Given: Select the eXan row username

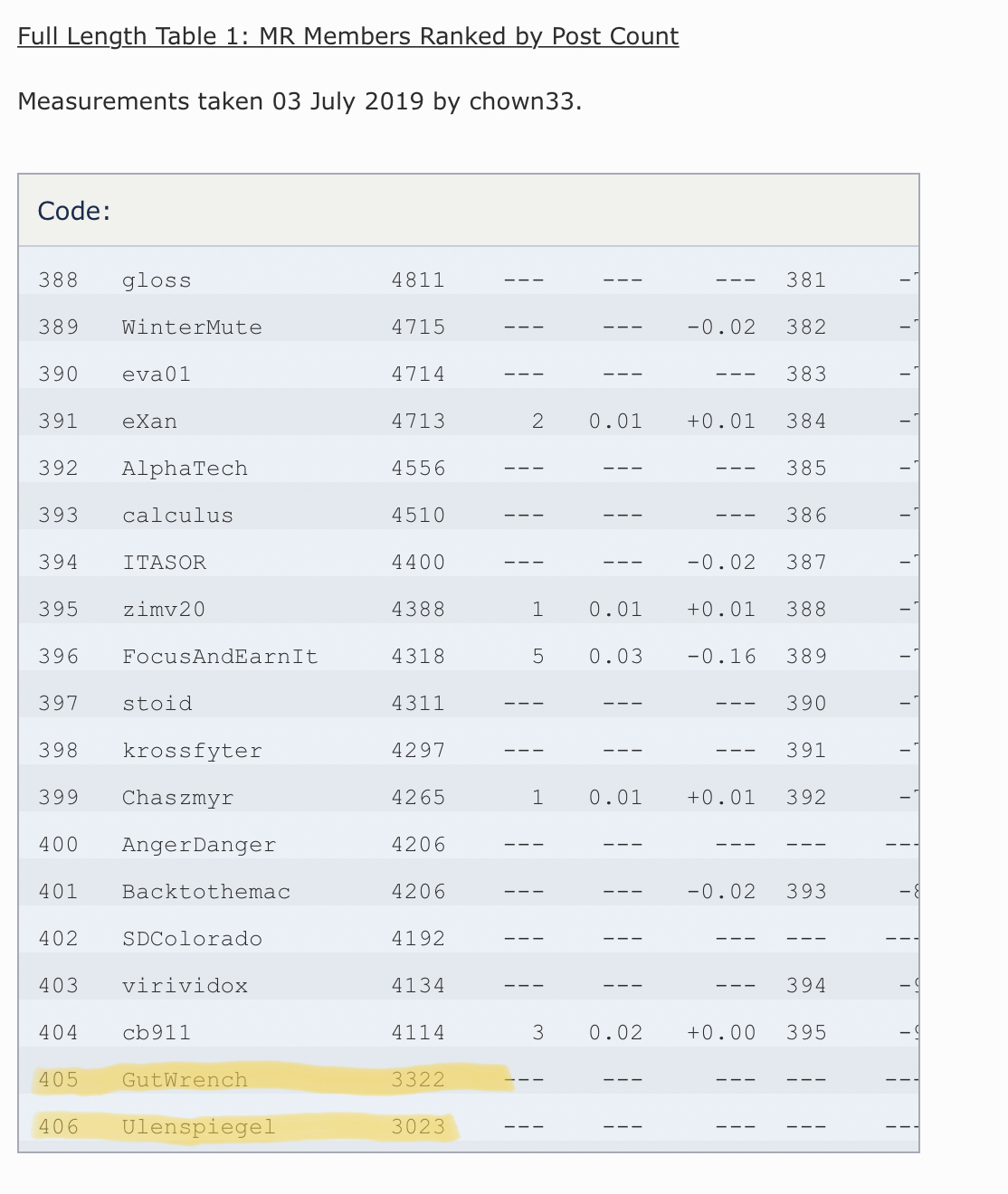Looking at the screenshot, I should (149, 422).
